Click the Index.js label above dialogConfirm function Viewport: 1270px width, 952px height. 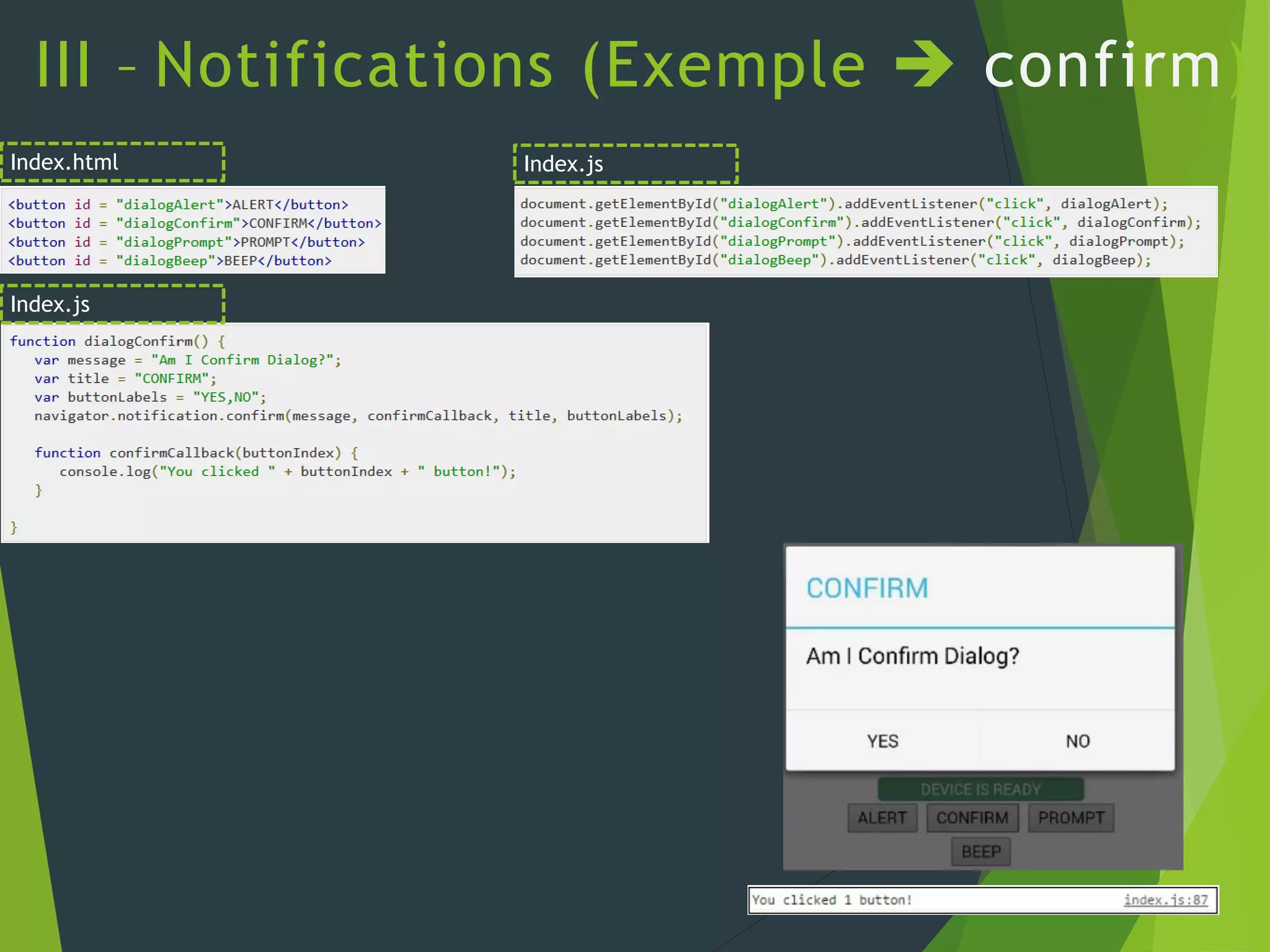click(113, 304)
